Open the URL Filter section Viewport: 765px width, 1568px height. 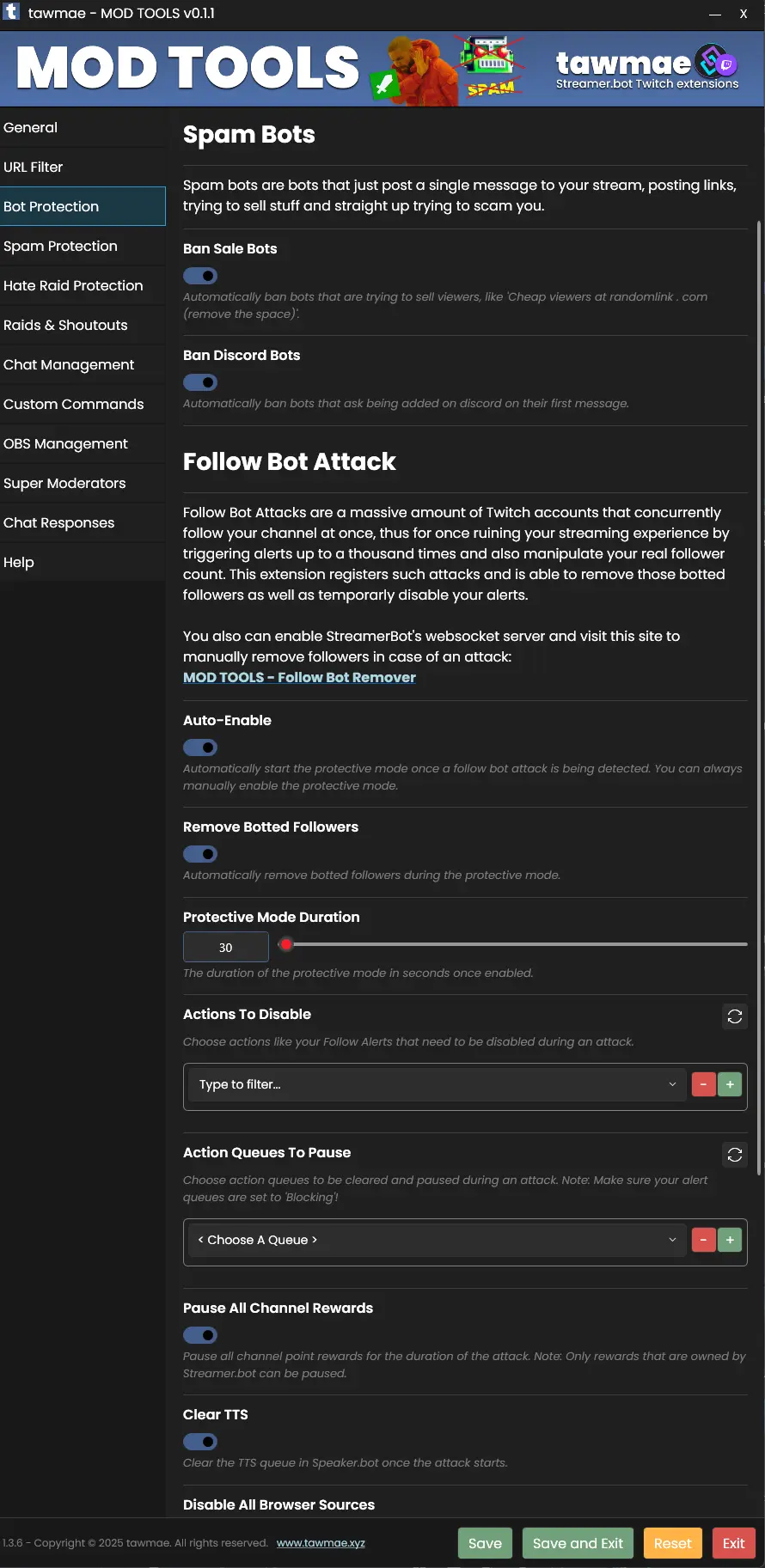(x=83, y=167)
